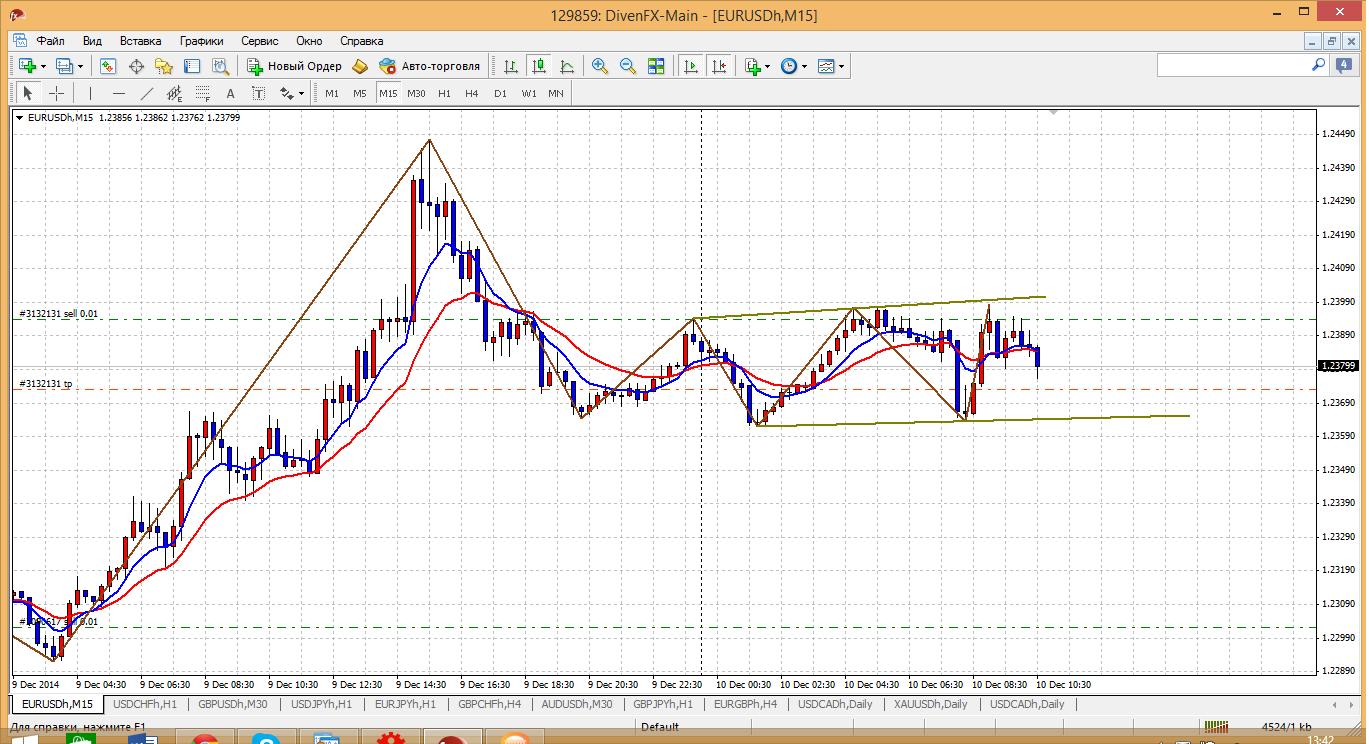Screen dimensions: 1369x744
Task: Open the Navigator panel star-folder icon
Action: click(x=164, y=66)
